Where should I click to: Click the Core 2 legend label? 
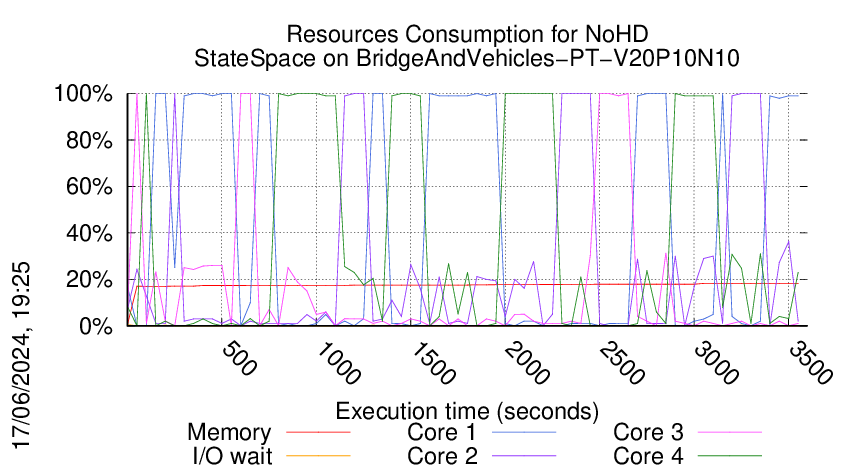pos(442,456)
